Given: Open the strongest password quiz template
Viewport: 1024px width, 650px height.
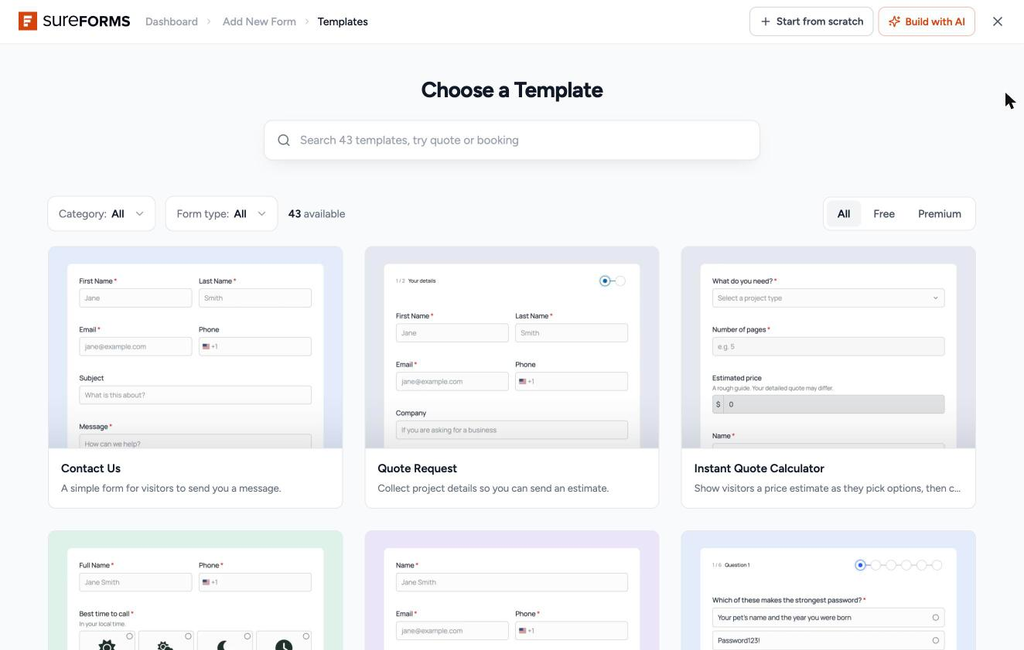Looking at the screenshot, I should [x=828, y=591].
